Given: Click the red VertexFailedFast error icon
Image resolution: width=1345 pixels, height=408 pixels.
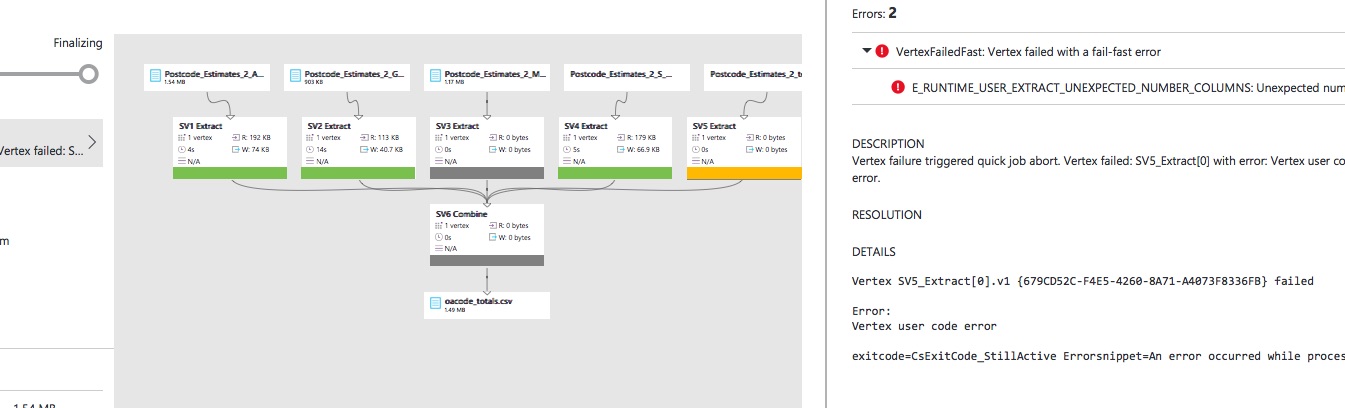Looking at the screenshot, I should click(881, 51).
